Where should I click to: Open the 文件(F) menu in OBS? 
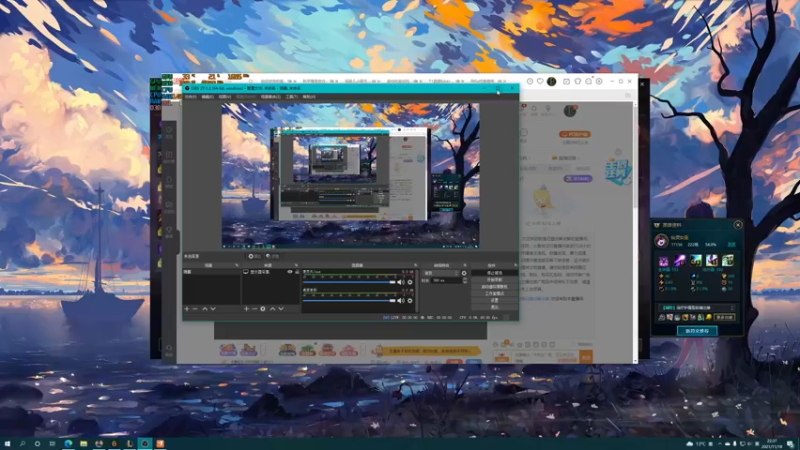tap(190, 97)
